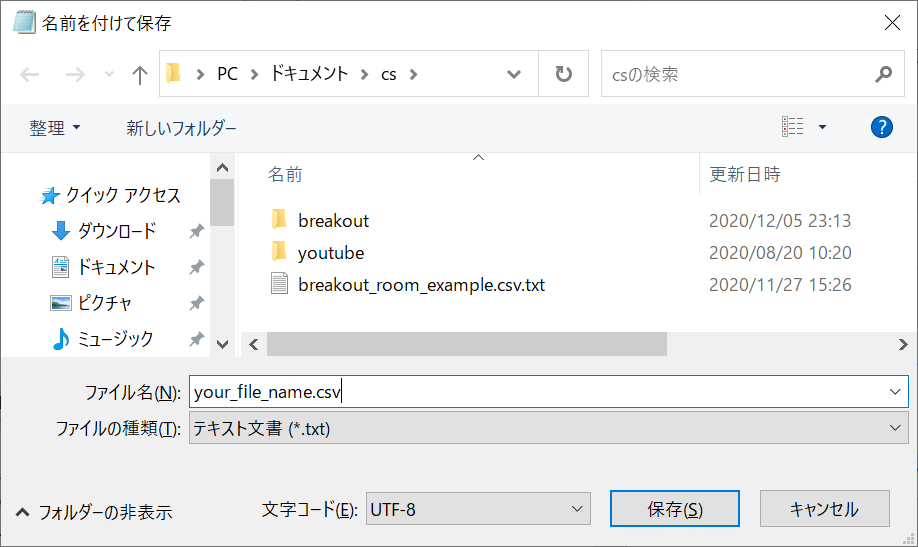Click date 2020/12/05 23:13
918x547 pixels.
click(x=780, y=221)
